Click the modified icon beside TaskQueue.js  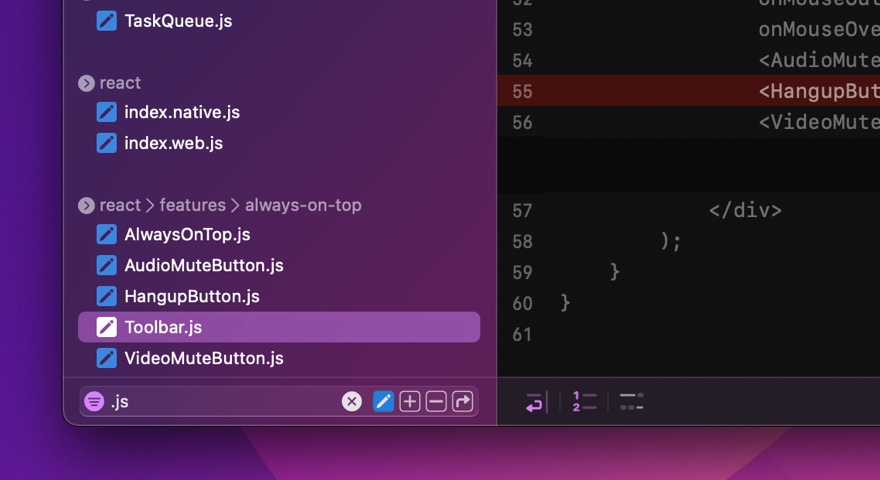[x=106, y=20]
